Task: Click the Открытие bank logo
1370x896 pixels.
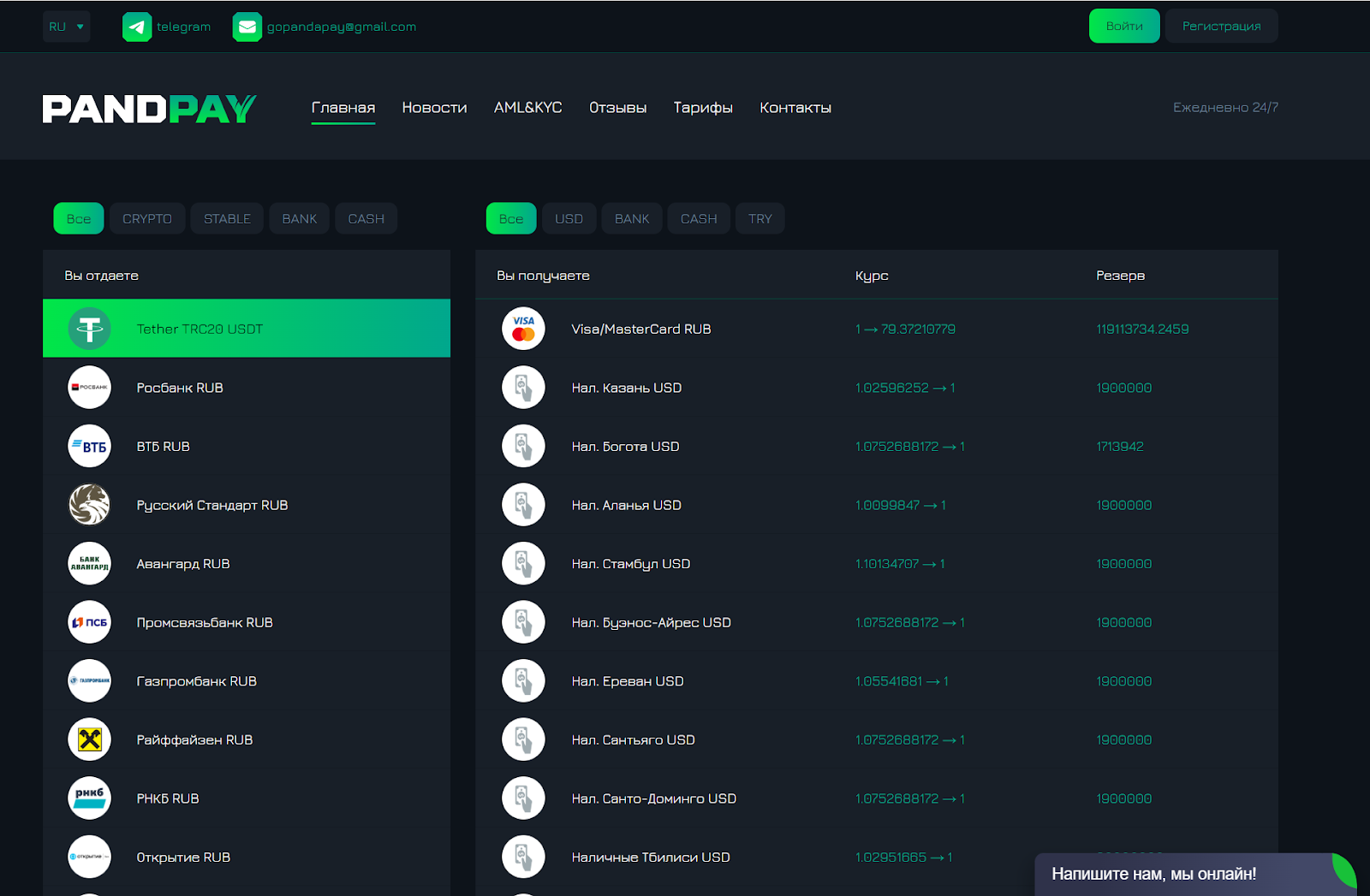Action: point(90,857)
